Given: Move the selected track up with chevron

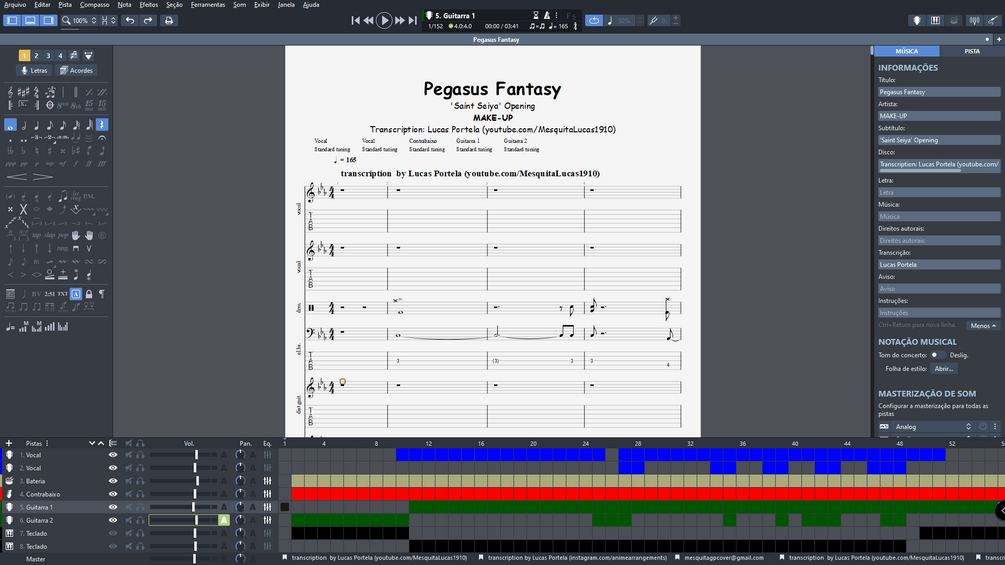Looking at the screenshot, I should [101, 443].
